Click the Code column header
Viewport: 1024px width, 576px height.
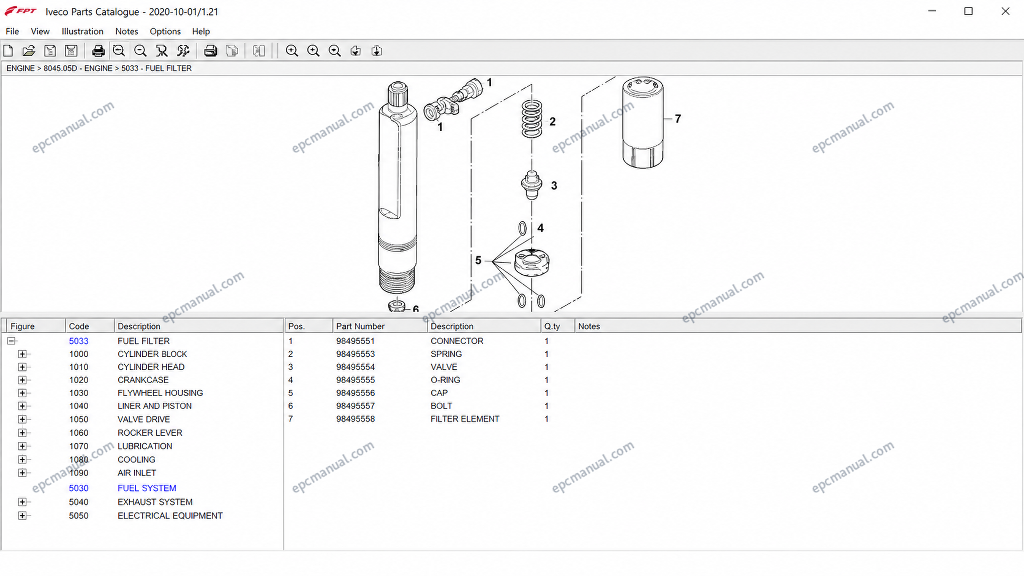(x=90, y=326)
